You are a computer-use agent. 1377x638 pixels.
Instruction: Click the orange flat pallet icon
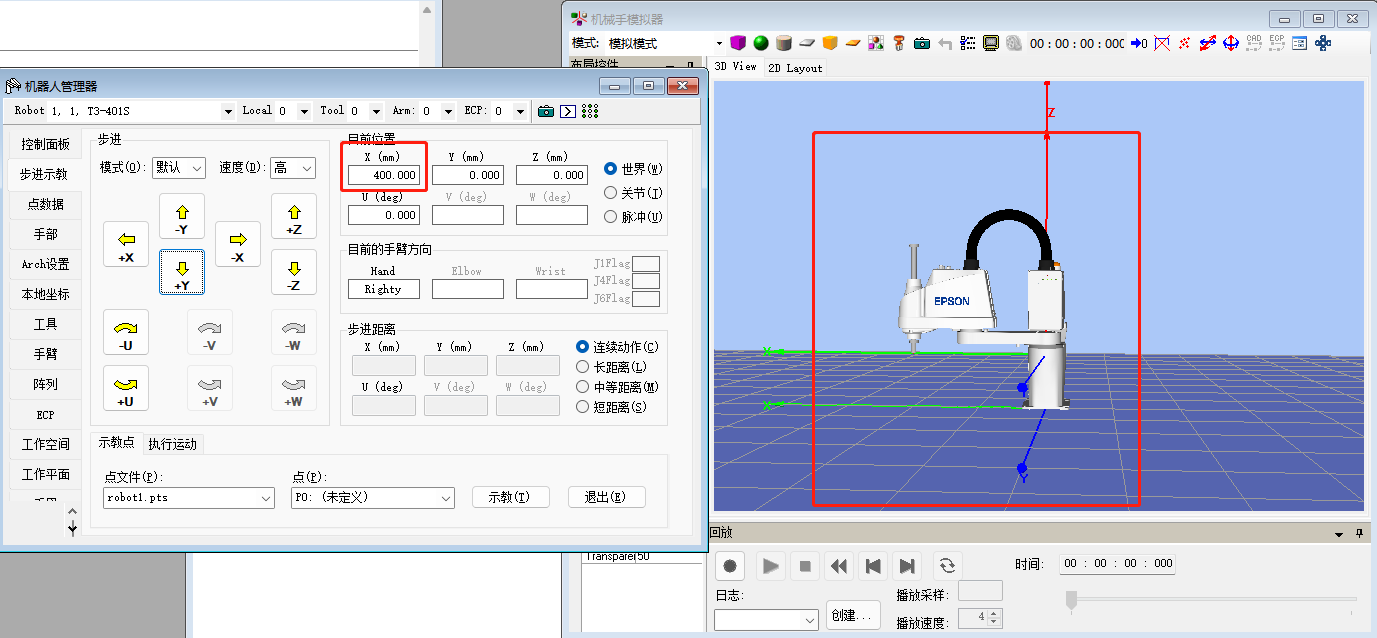[853, 43]
